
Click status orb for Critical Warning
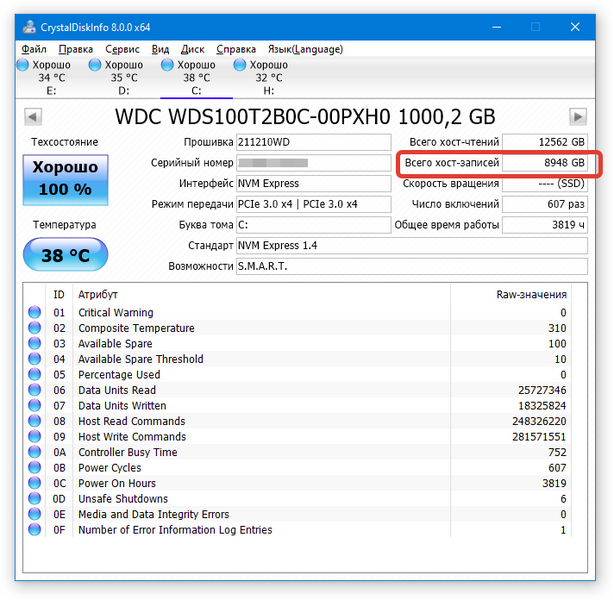[34, 312]
